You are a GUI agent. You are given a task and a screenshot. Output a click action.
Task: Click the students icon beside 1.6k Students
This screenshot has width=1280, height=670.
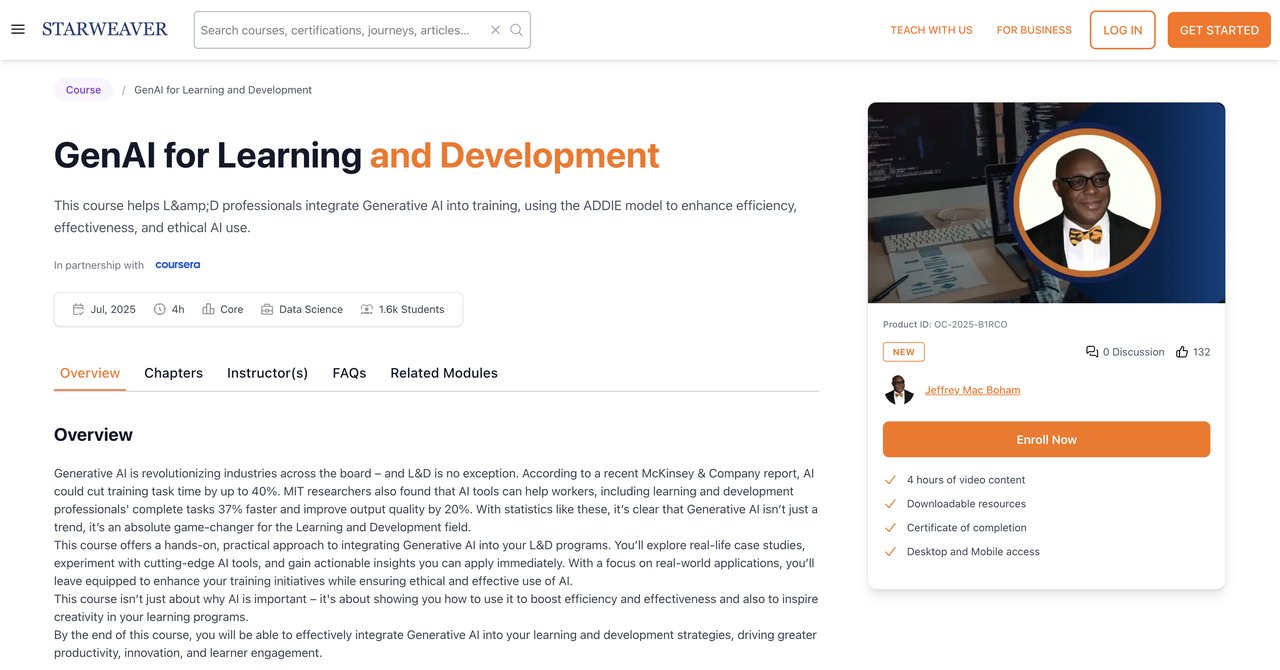click(367, 310)
